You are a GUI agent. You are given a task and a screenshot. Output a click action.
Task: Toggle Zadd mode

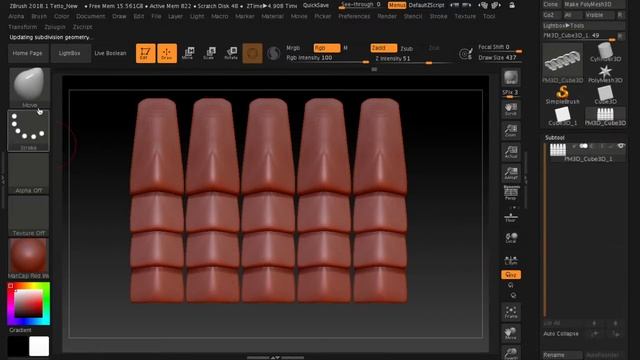tap(384, 48)
